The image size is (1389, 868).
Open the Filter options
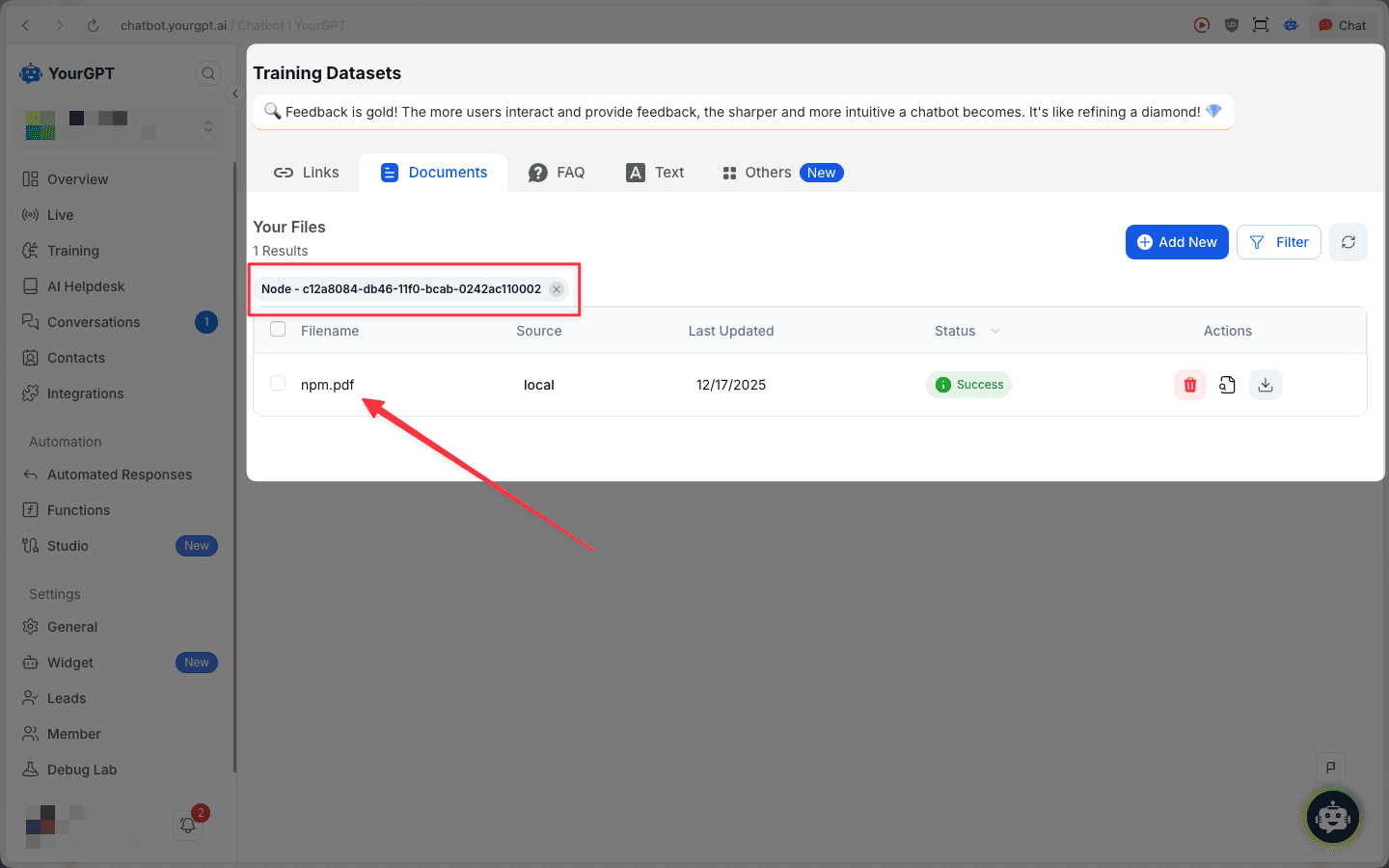pos(1278,242)
